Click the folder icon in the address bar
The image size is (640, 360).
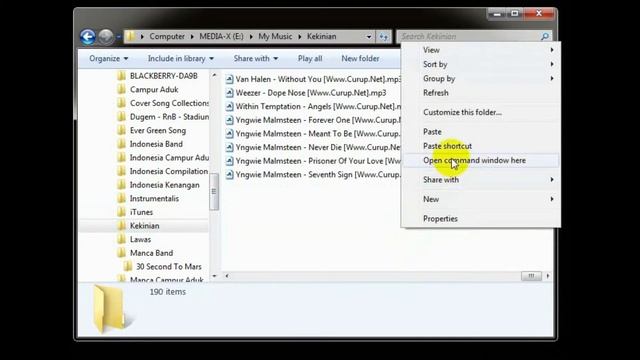pos(130,36)
